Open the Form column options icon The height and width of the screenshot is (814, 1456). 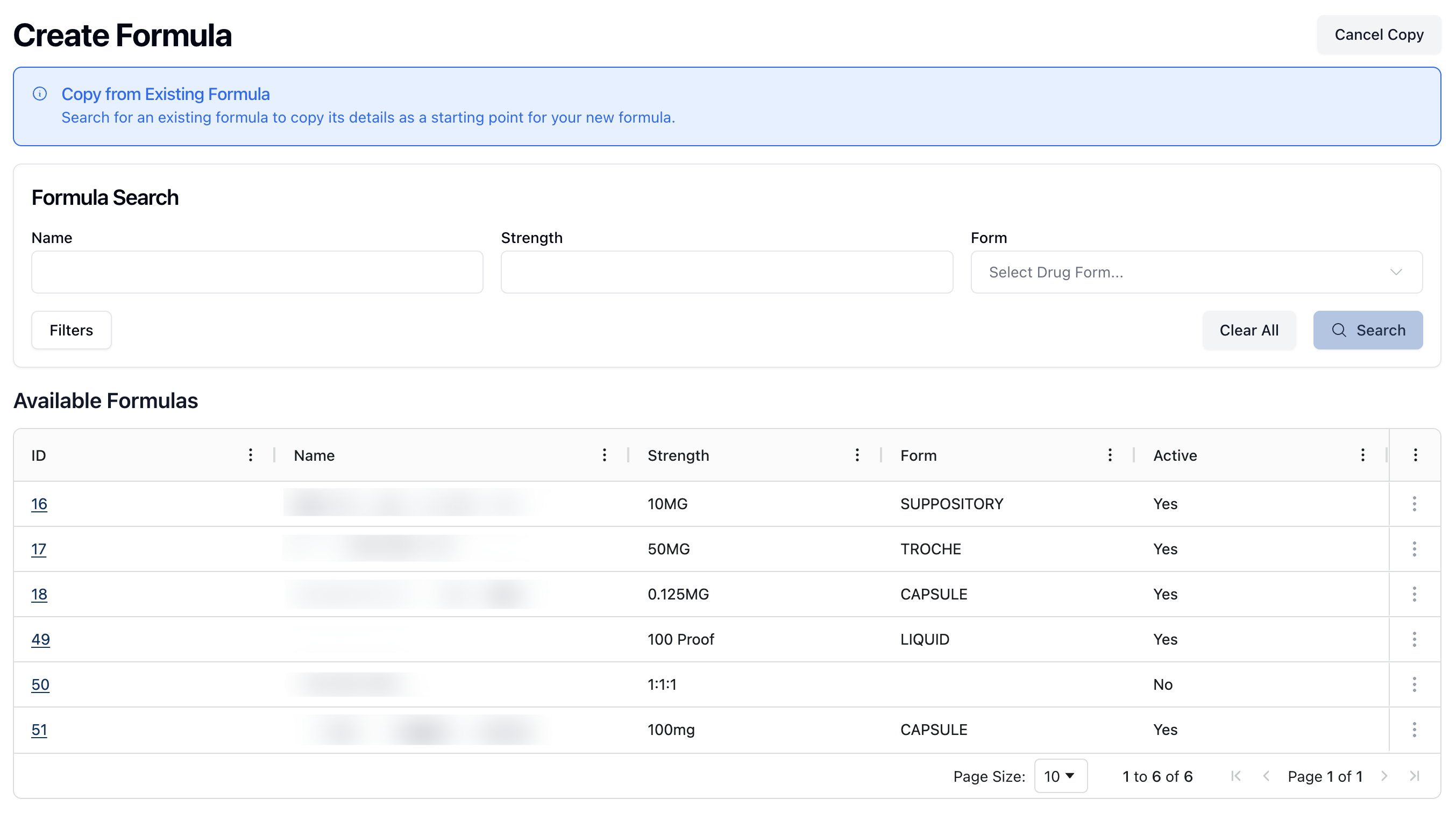1110,455
